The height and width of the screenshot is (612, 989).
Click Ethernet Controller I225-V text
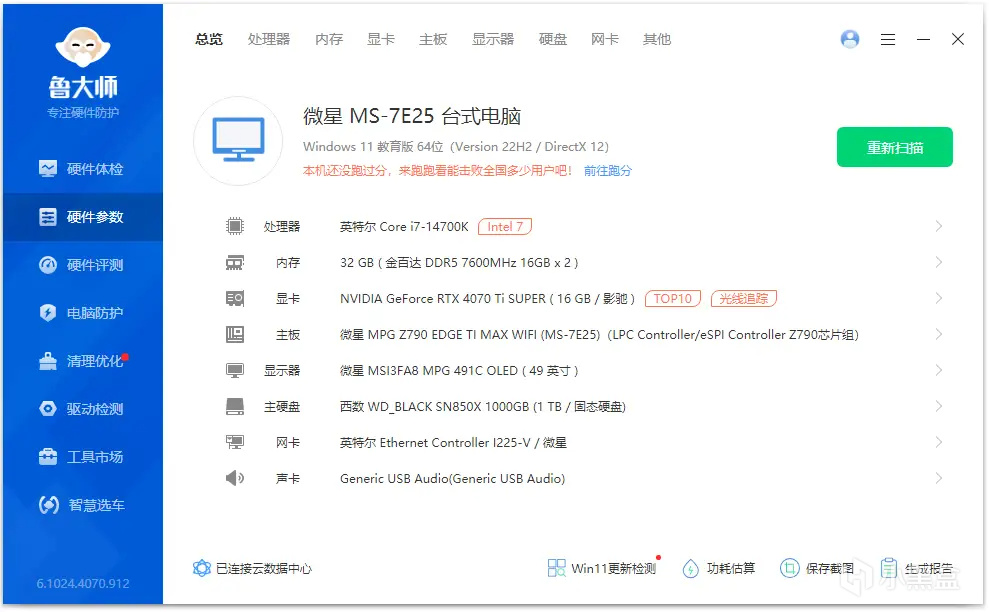[455, 442]
